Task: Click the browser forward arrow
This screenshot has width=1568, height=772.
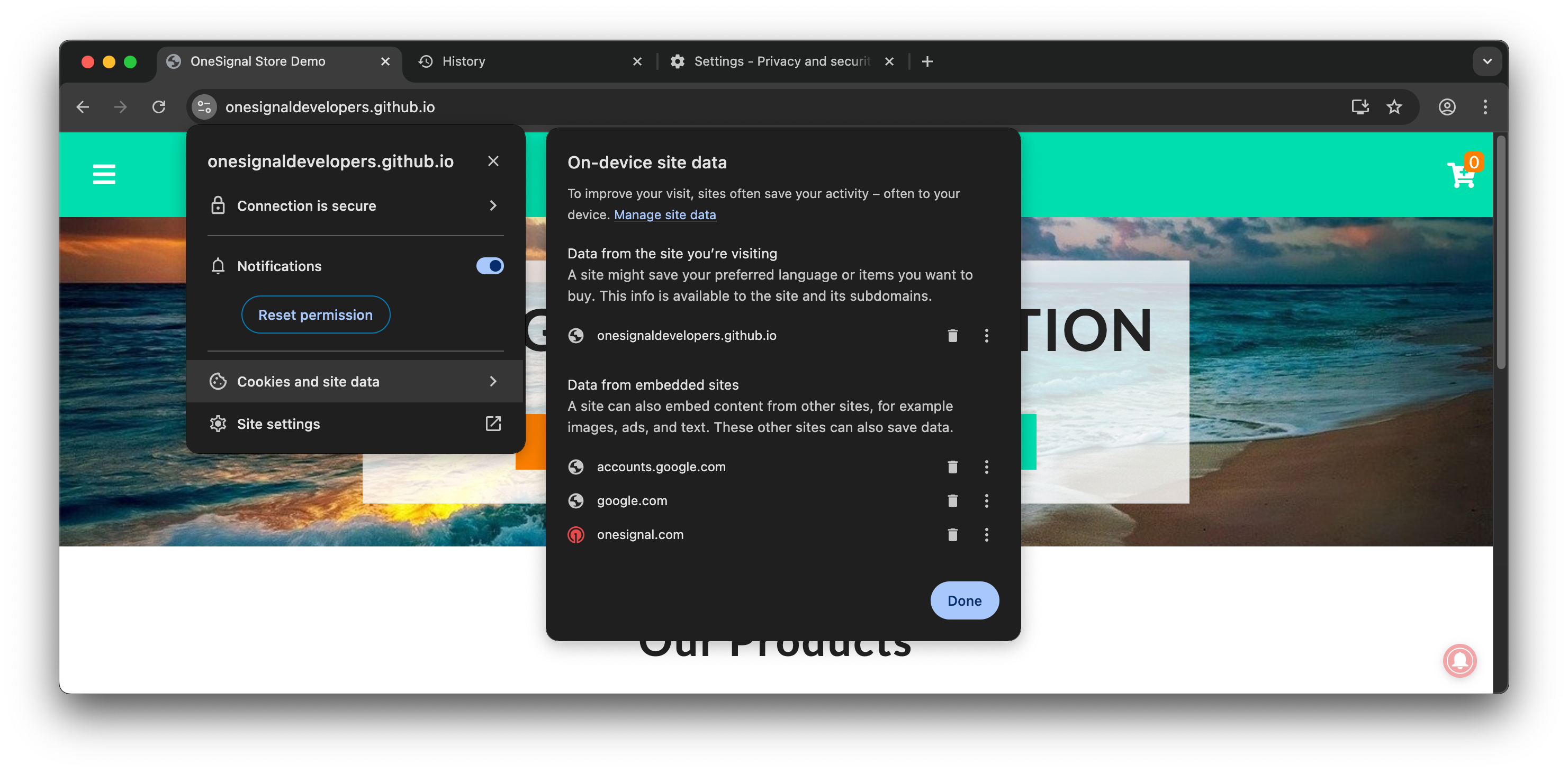Action: tap(121, 107)
